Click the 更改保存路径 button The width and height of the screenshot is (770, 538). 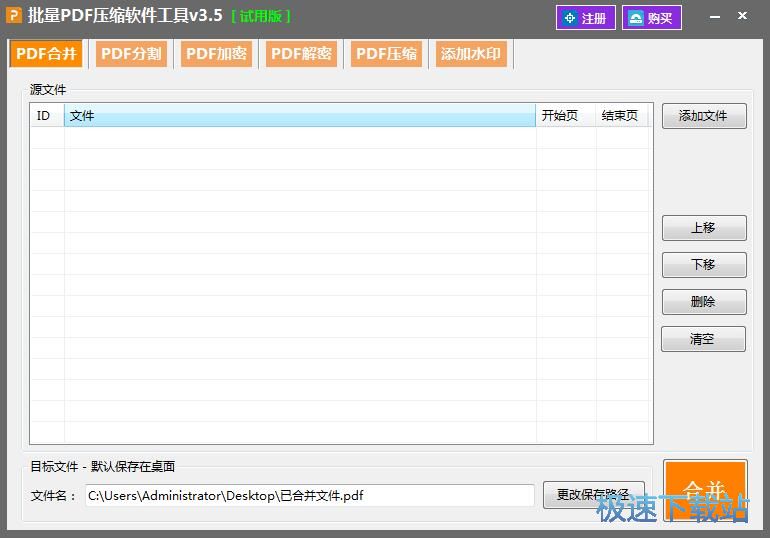click(594, 495)
